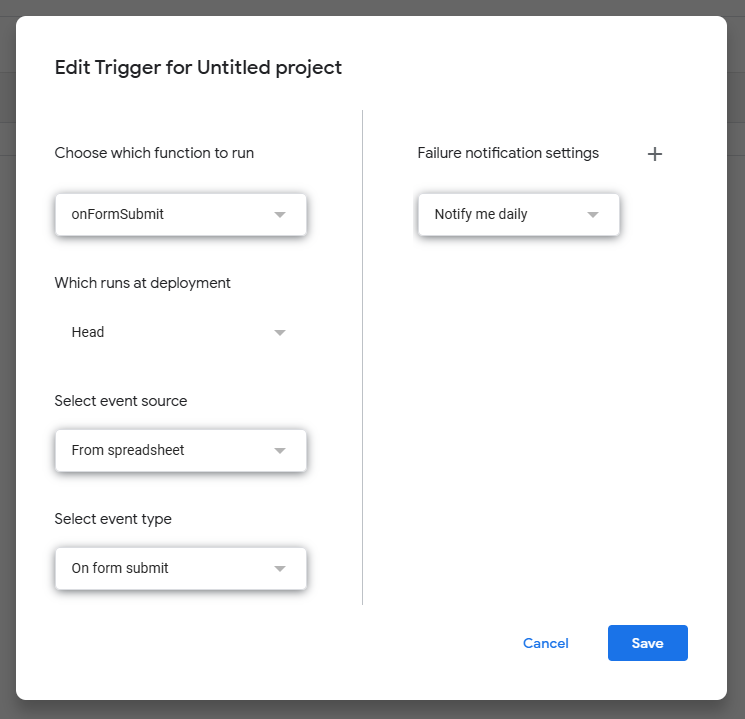The width and height of the screenshot is (745, 719).
Task: Open the onFormSubmit function dropdown
Action: pos(181,214)
